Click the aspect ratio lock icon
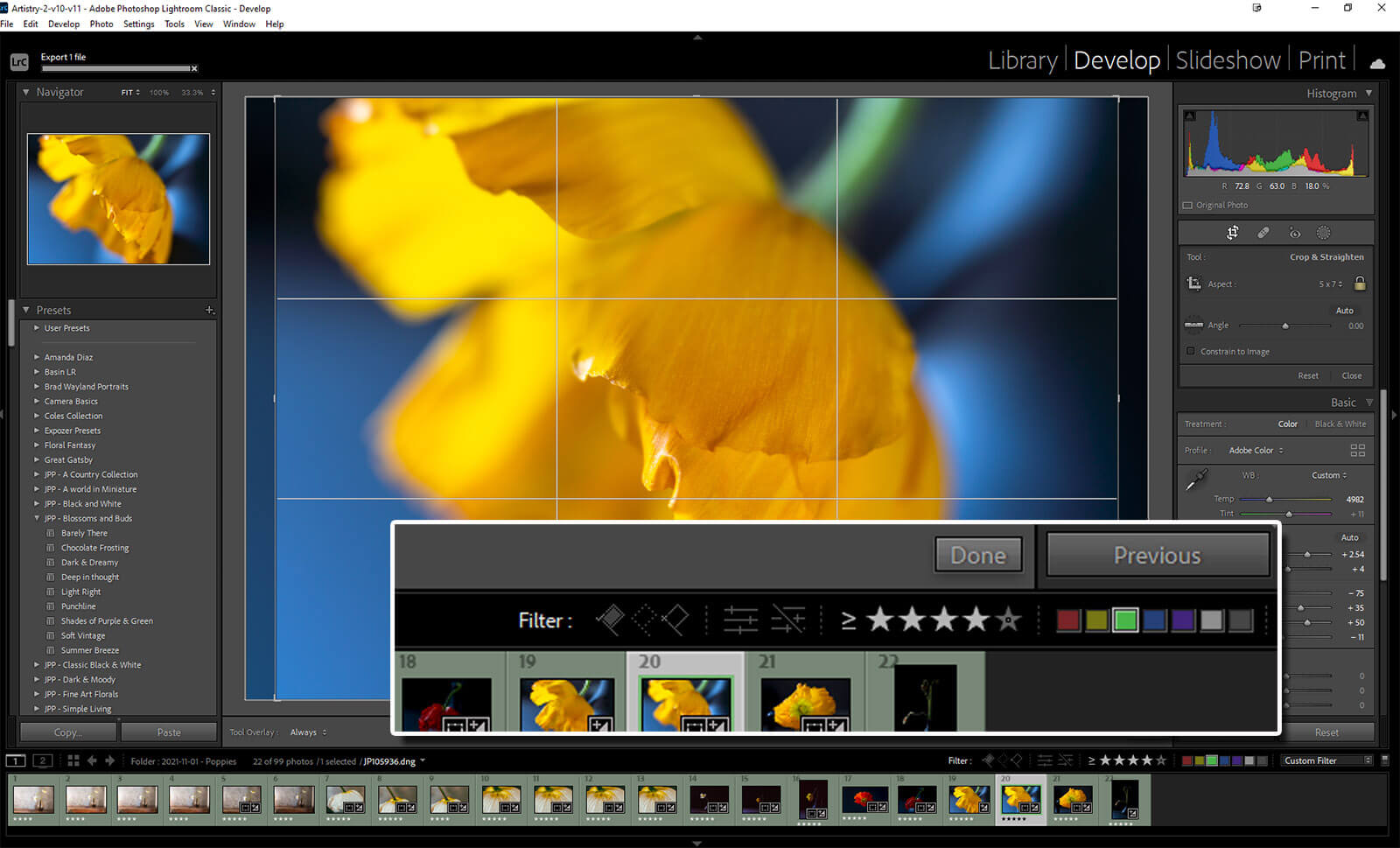1400x848 pixels. (x=1359, y=284)
